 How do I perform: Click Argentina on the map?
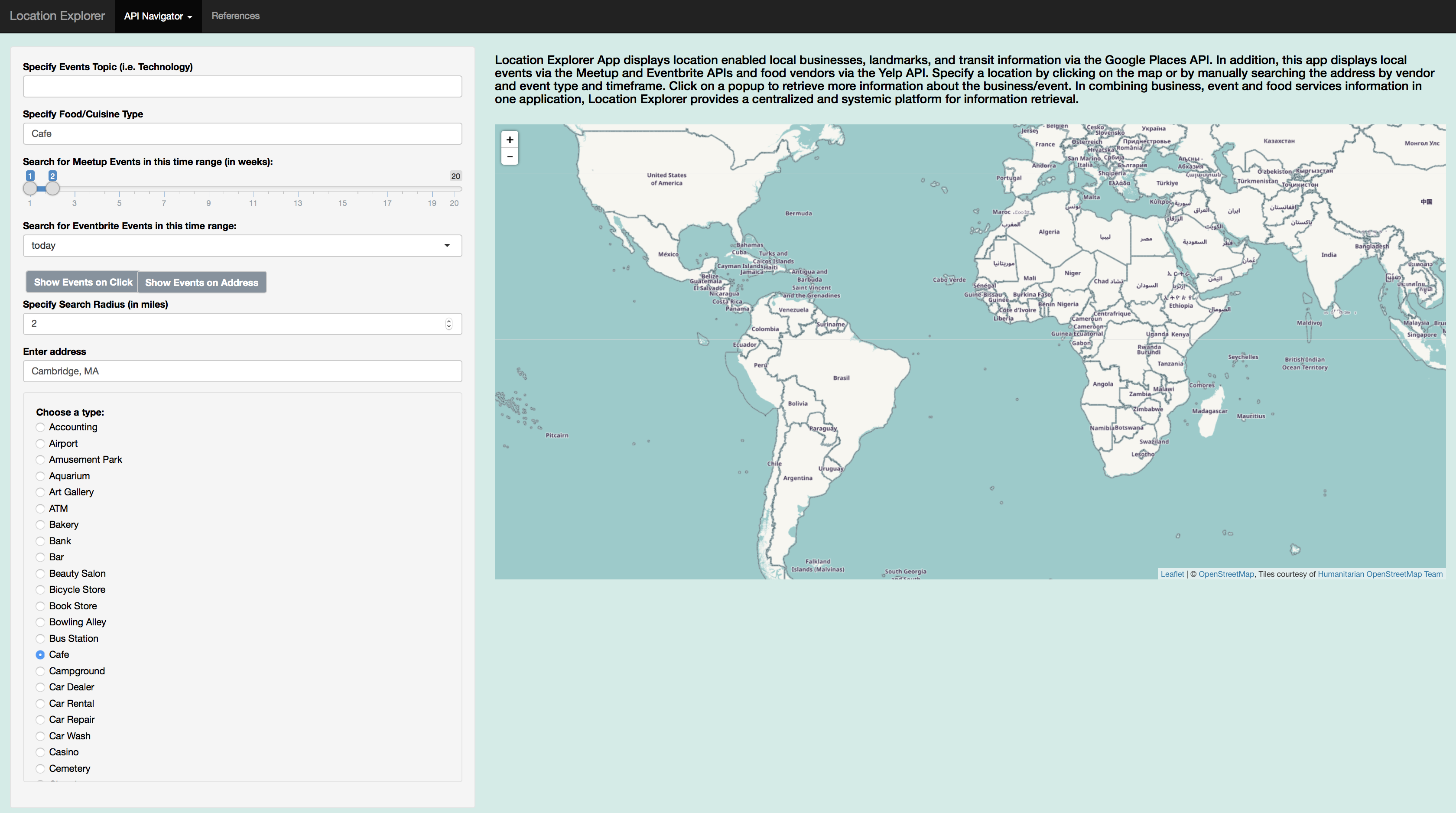click(x=797, y=478)
